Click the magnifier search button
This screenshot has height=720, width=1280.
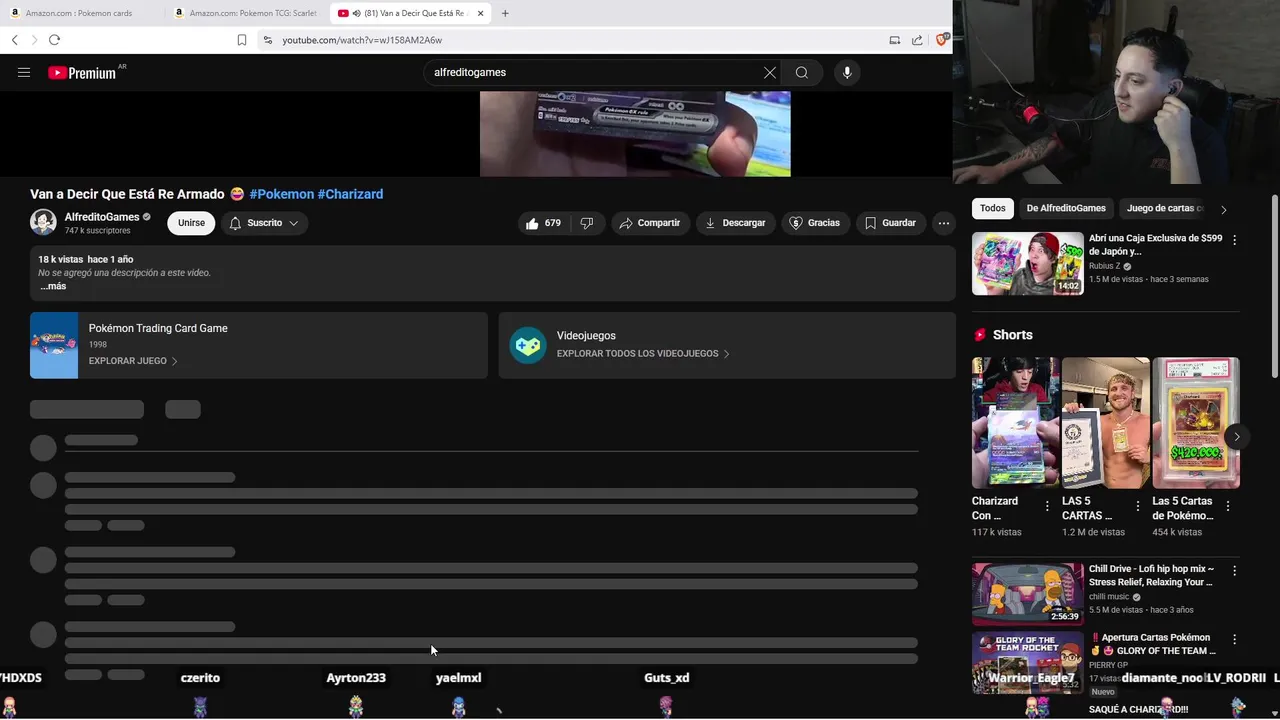point(802,73)
